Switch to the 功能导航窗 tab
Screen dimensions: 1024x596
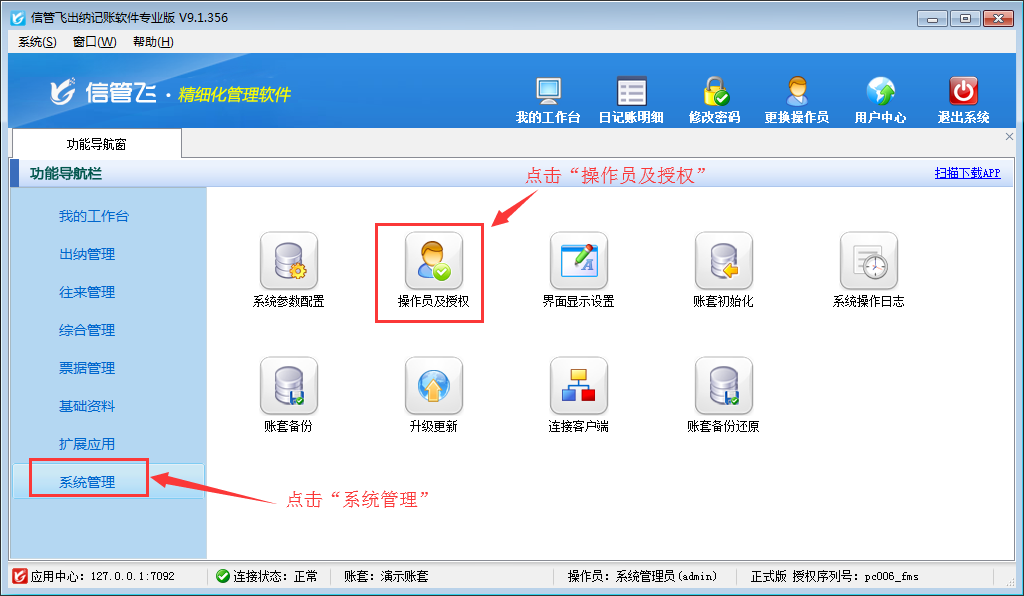point(96,144)
